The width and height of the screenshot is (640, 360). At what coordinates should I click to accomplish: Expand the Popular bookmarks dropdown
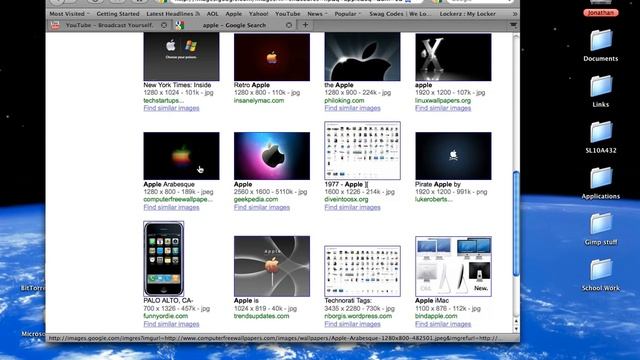pos(348,14)
